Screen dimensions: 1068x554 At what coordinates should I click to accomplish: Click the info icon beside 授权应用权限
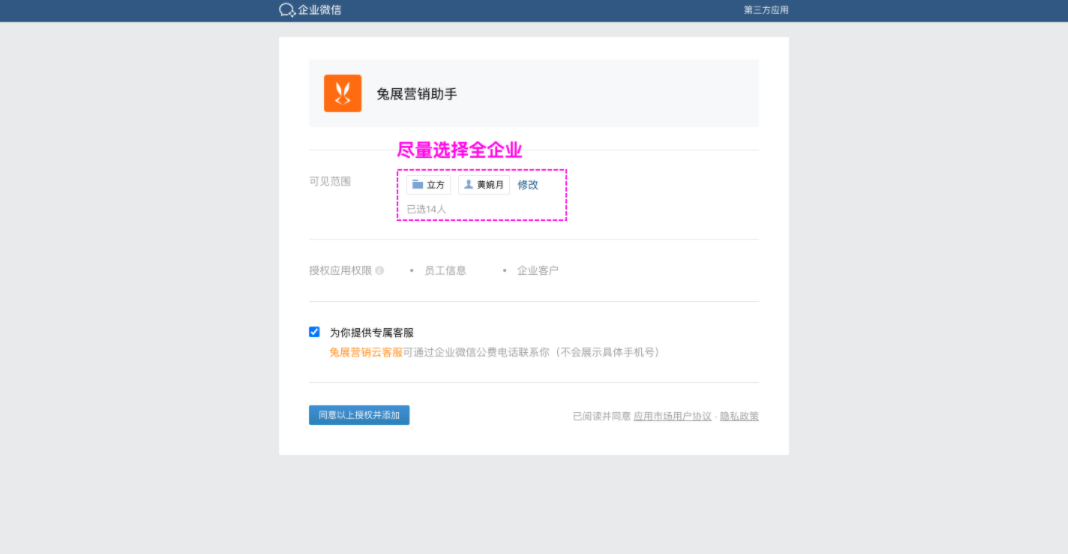click(x=379, y=271)
